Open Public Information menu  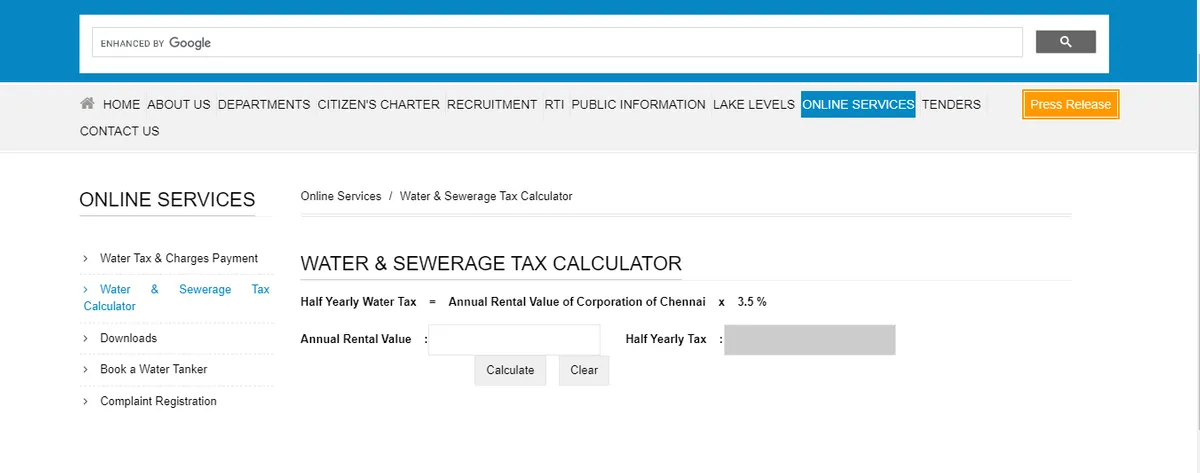[638, 104]
